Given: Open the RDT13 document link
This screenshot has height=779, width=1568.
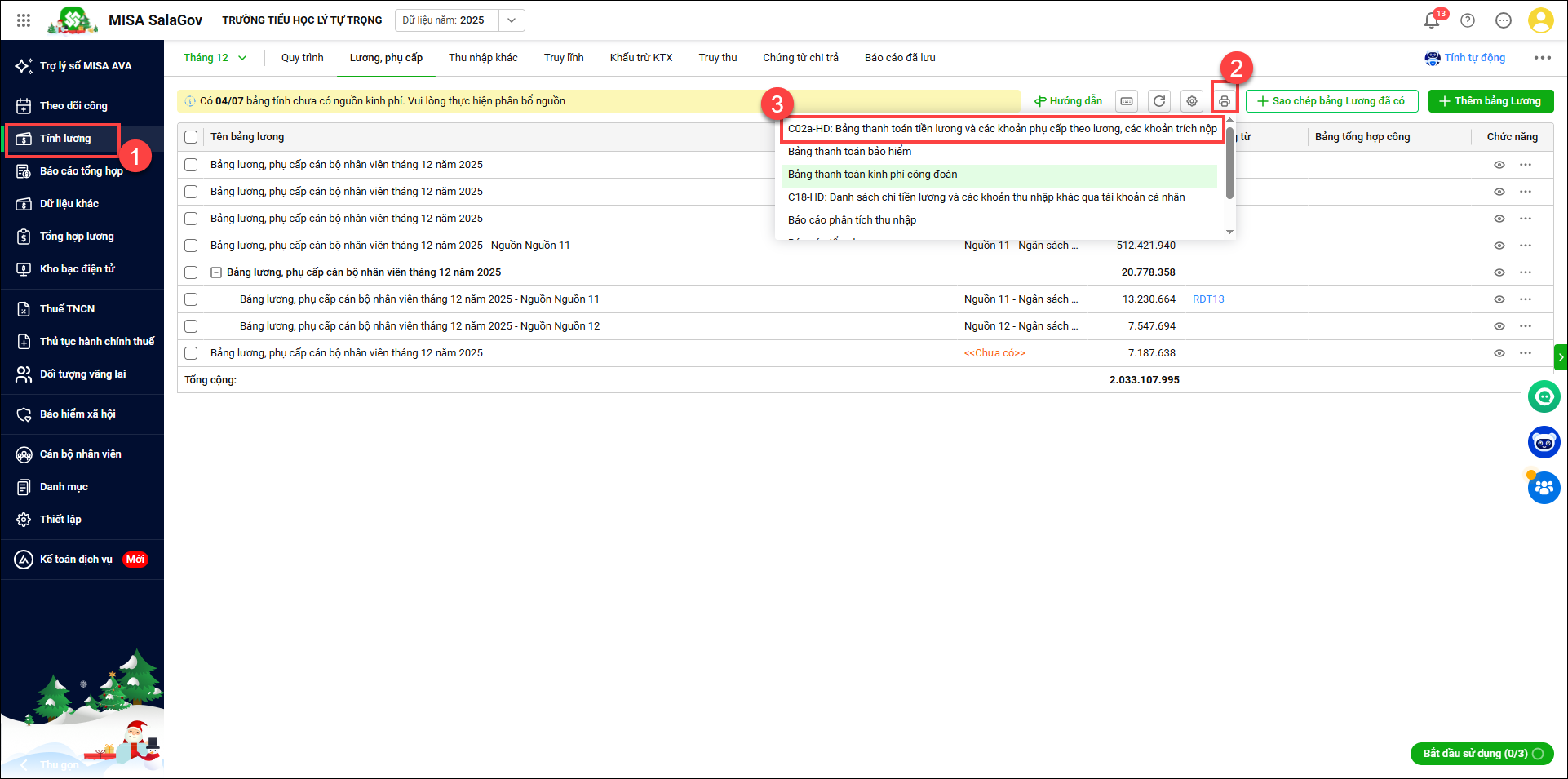Looking at the screenshot, I should (1208, 299).
